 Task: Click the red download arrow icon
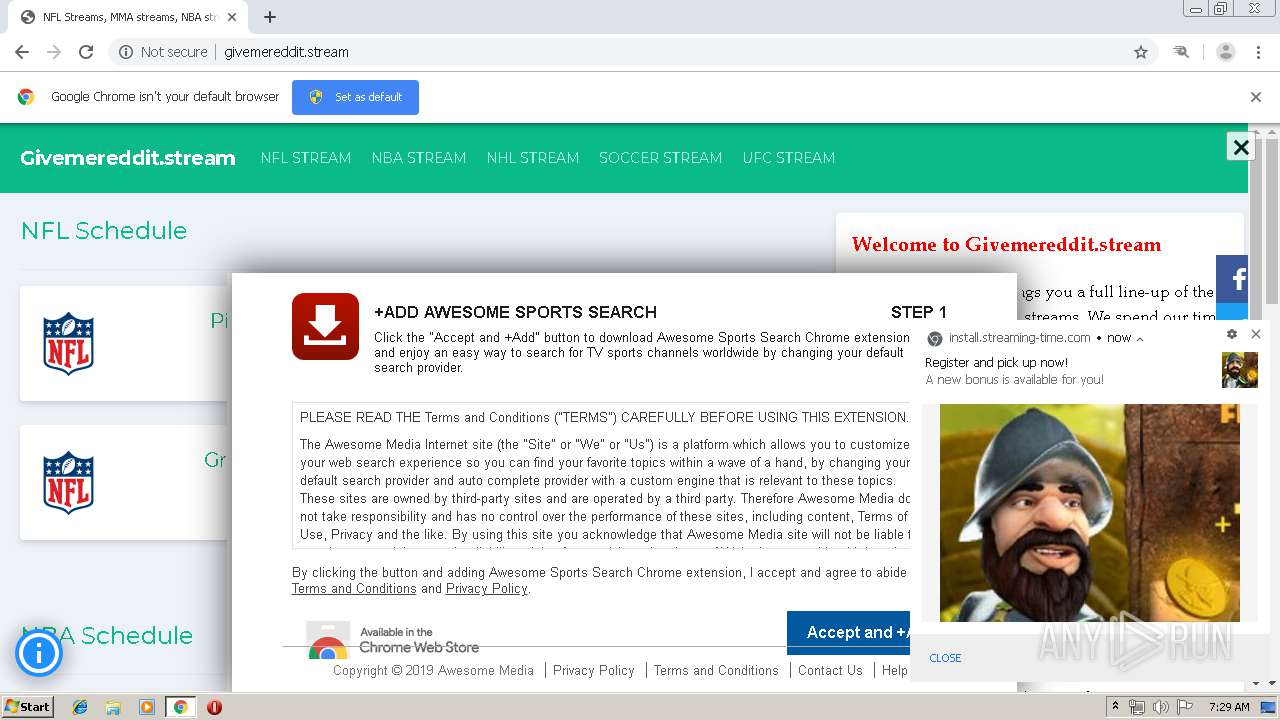[325, 326]
